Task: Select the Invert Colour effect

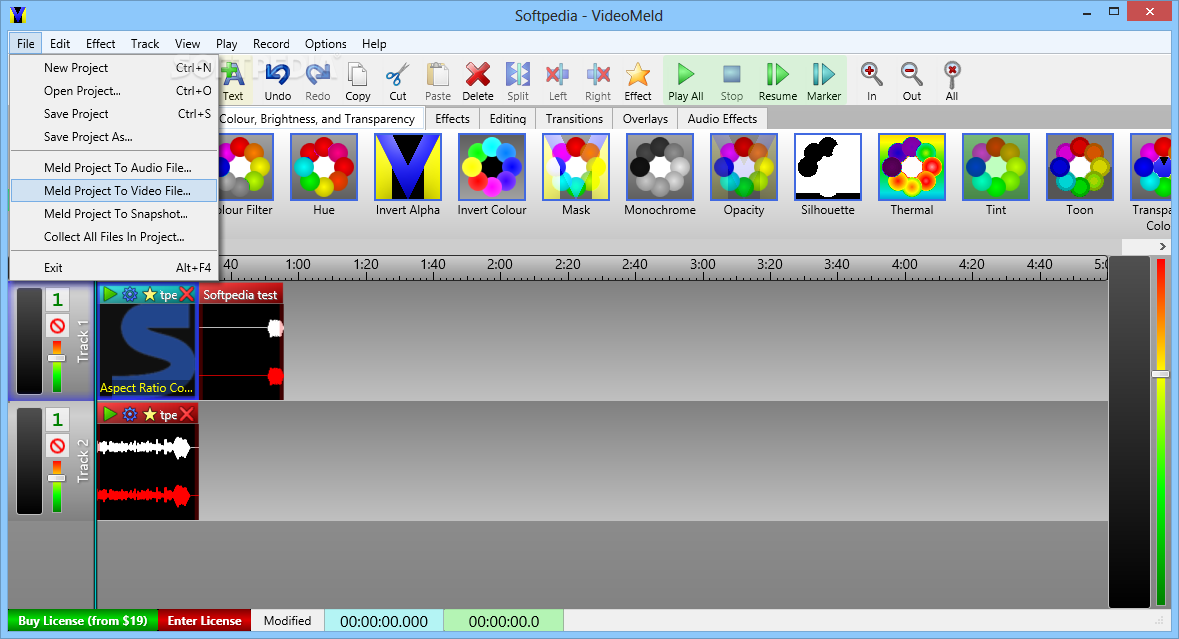Action: tap(492, 167)
